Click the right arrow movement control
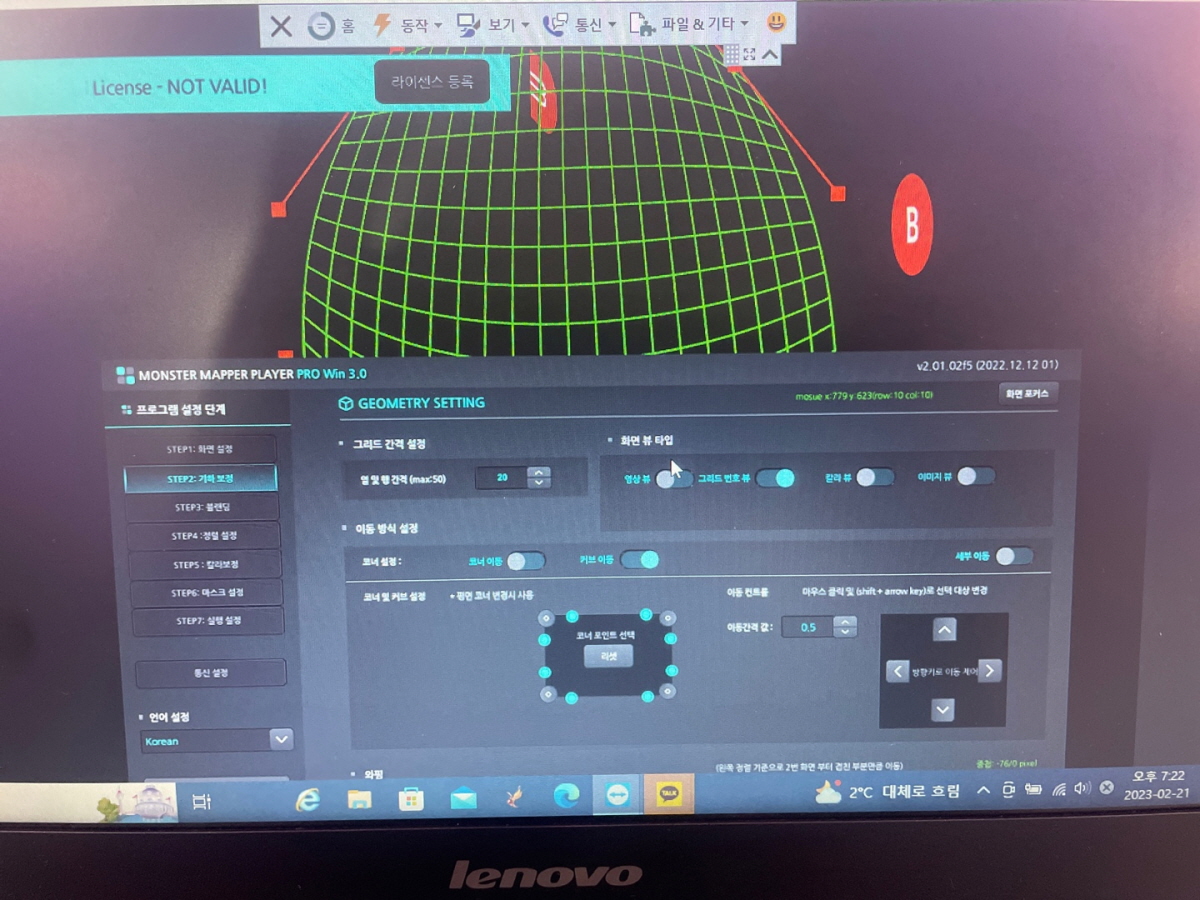This screenshot has width=1200, height=900. [989, 671]
